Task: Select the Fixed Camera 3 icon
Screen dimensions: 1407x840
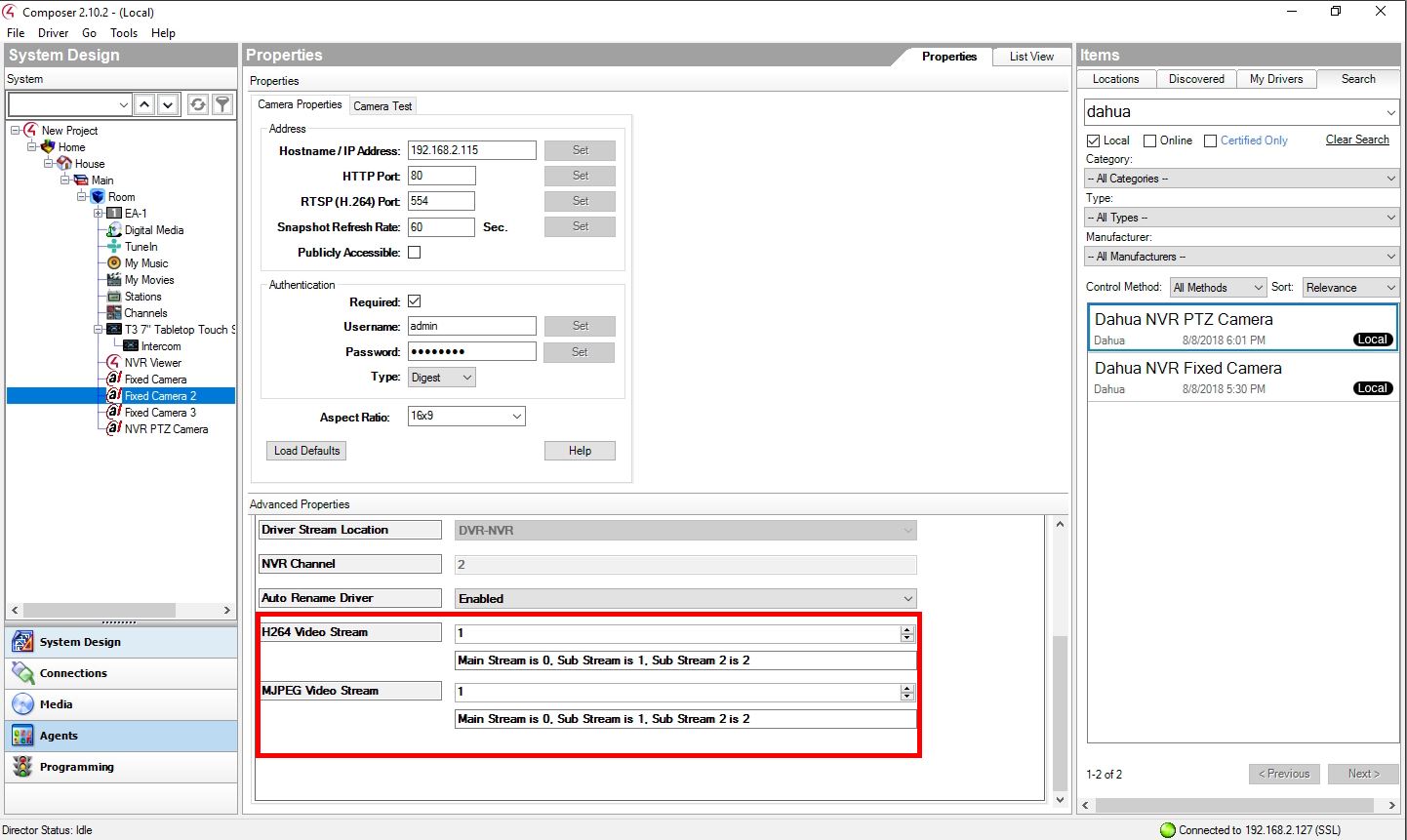Action: 114,413
